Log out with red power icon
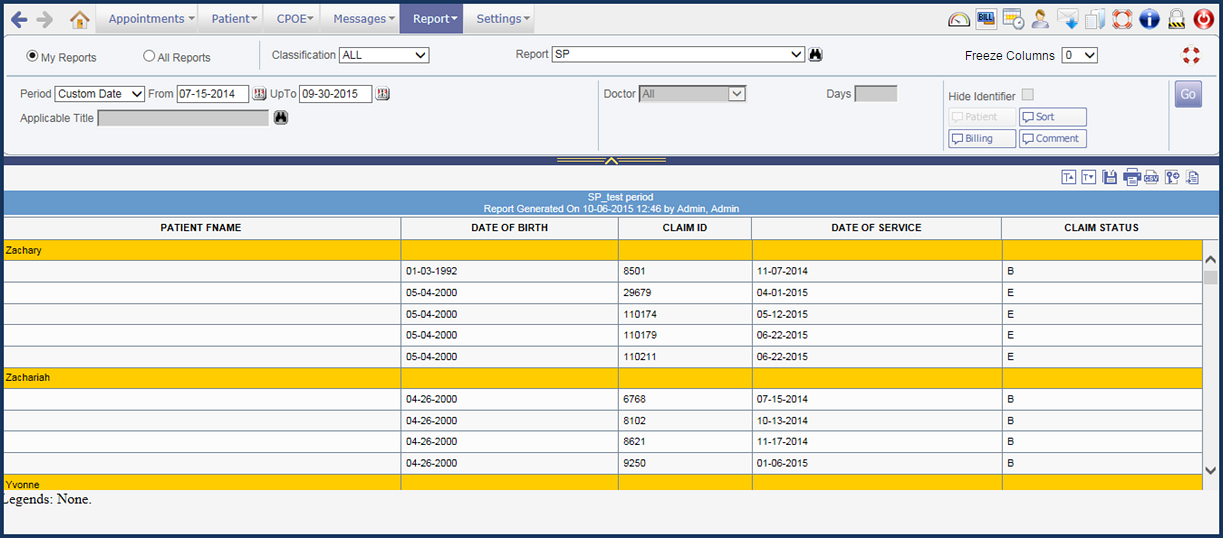 pos(1203,19)
